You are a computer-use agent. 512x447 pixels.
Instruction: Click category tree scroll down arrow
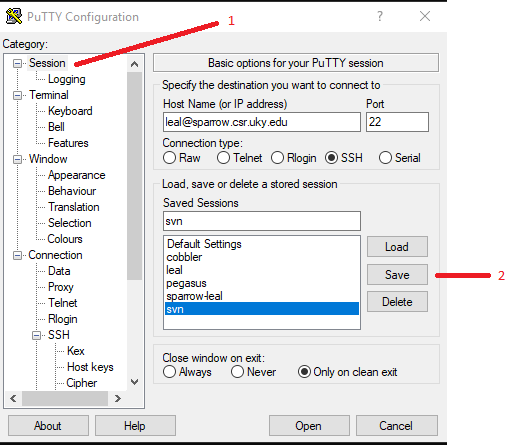(134, 382)
